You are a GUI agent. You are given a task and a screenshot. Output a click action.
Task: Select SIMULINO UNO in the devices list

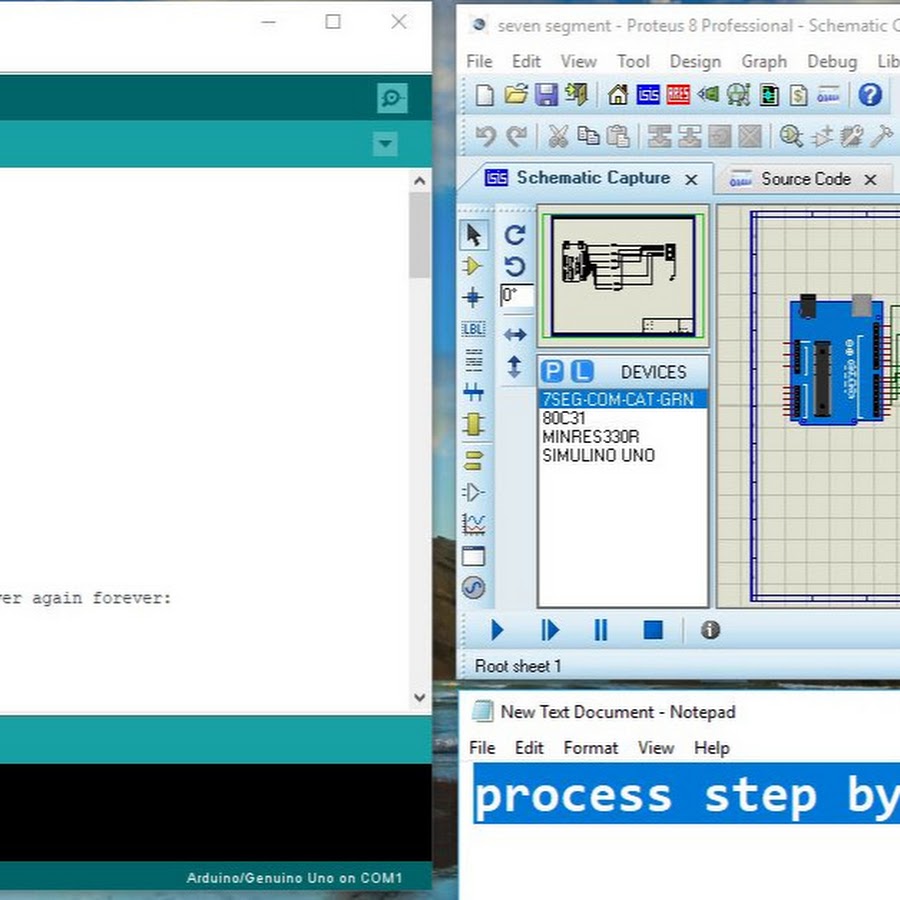[623, 455]
